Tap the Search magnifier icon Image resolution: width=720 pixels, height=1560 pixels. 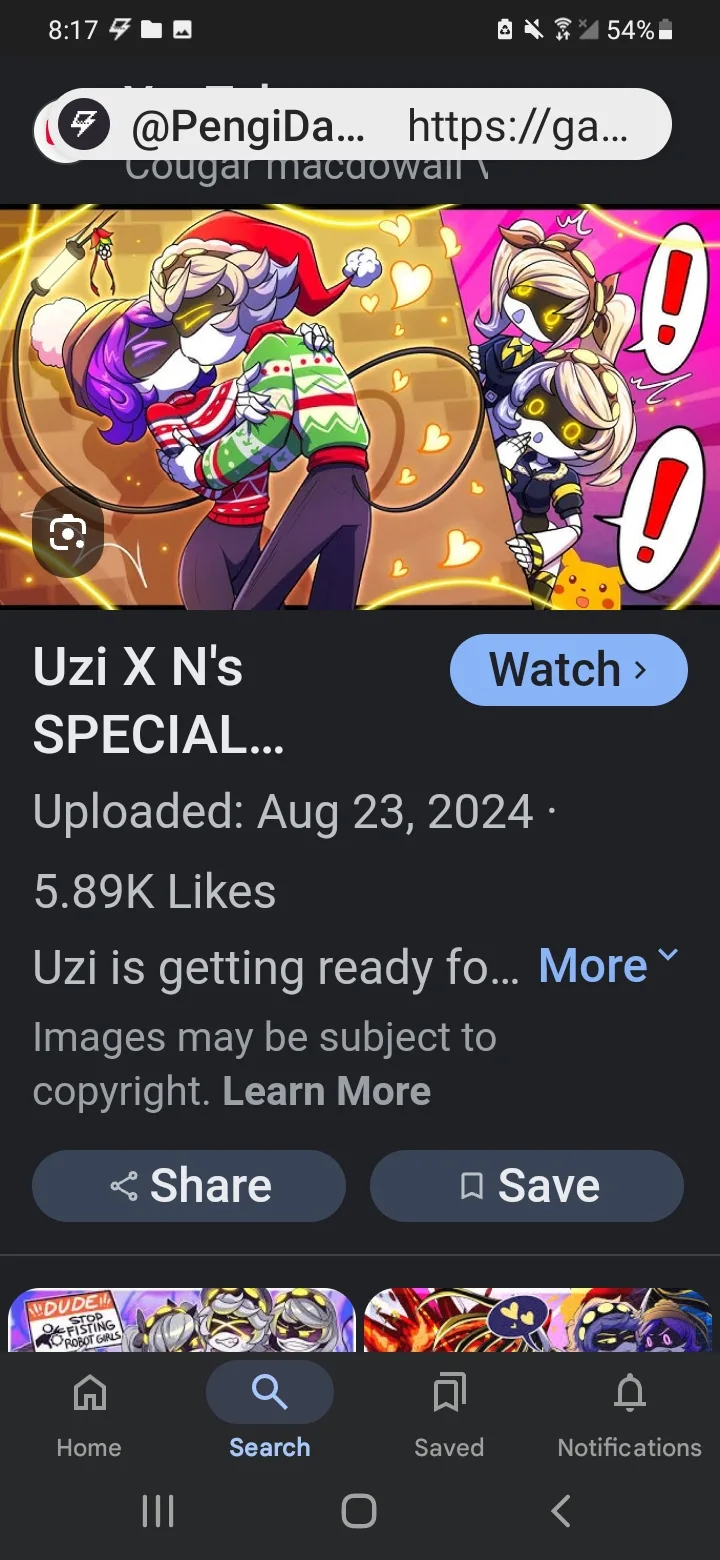(270, 1391)
